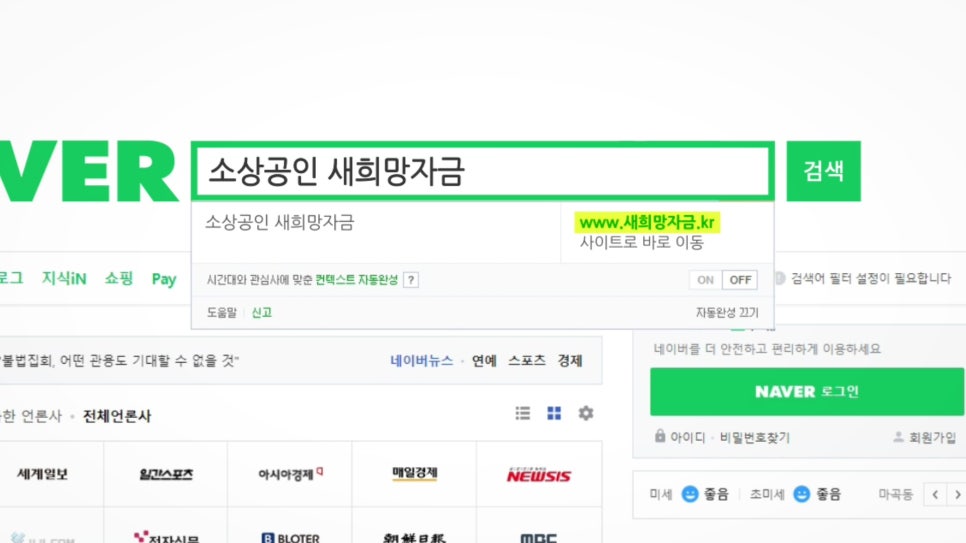Select the 소상공인 새희망자금 autocomplete suggestion

(280, 222)
